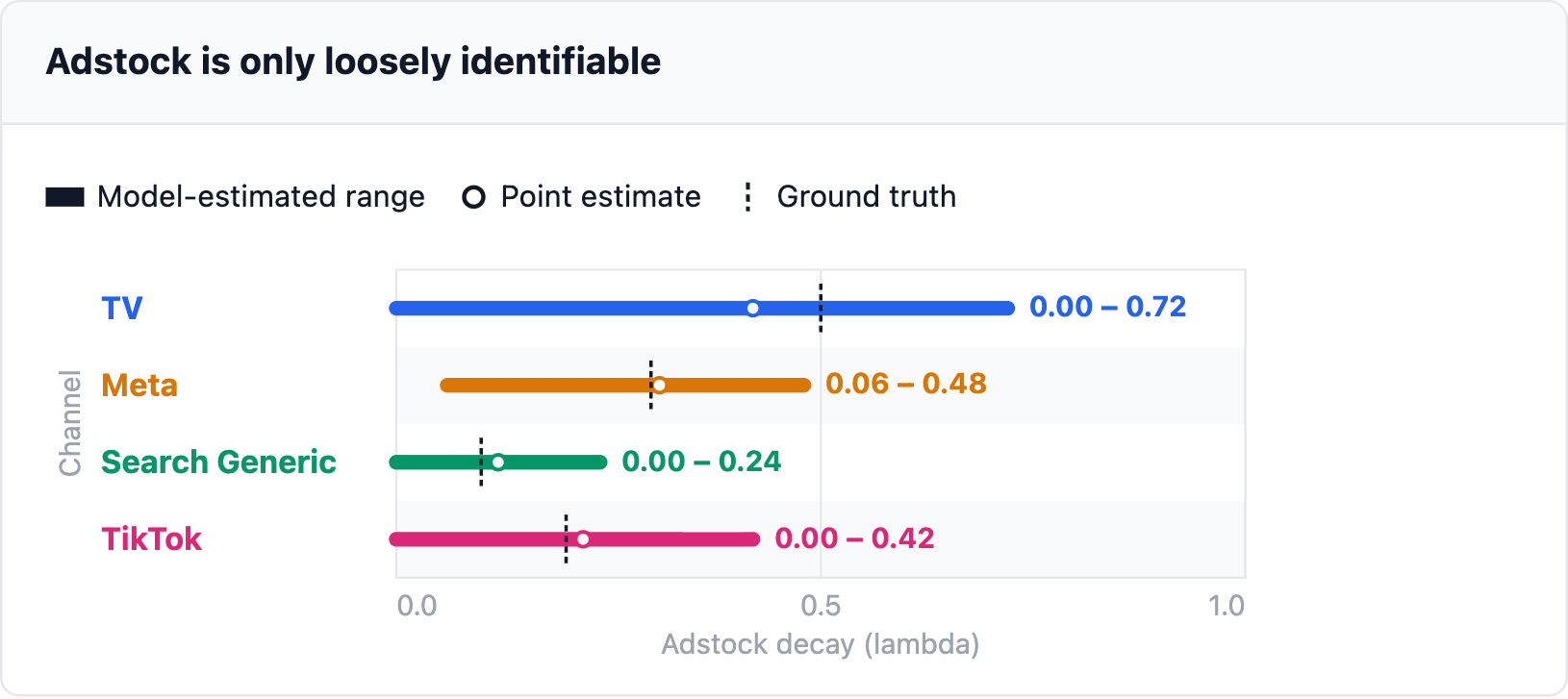
Task: Click the "Point estimate" legend label
Action: pos(601,197)
